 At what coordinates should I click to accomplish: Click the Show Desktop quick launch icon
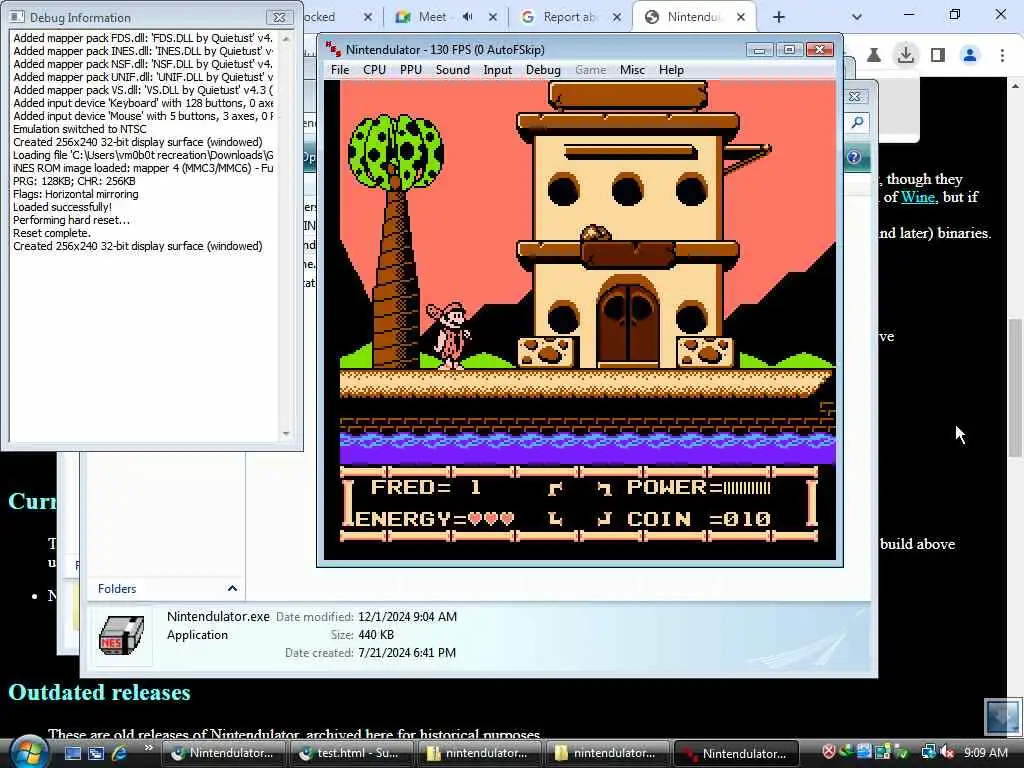(x=72, y=753)
